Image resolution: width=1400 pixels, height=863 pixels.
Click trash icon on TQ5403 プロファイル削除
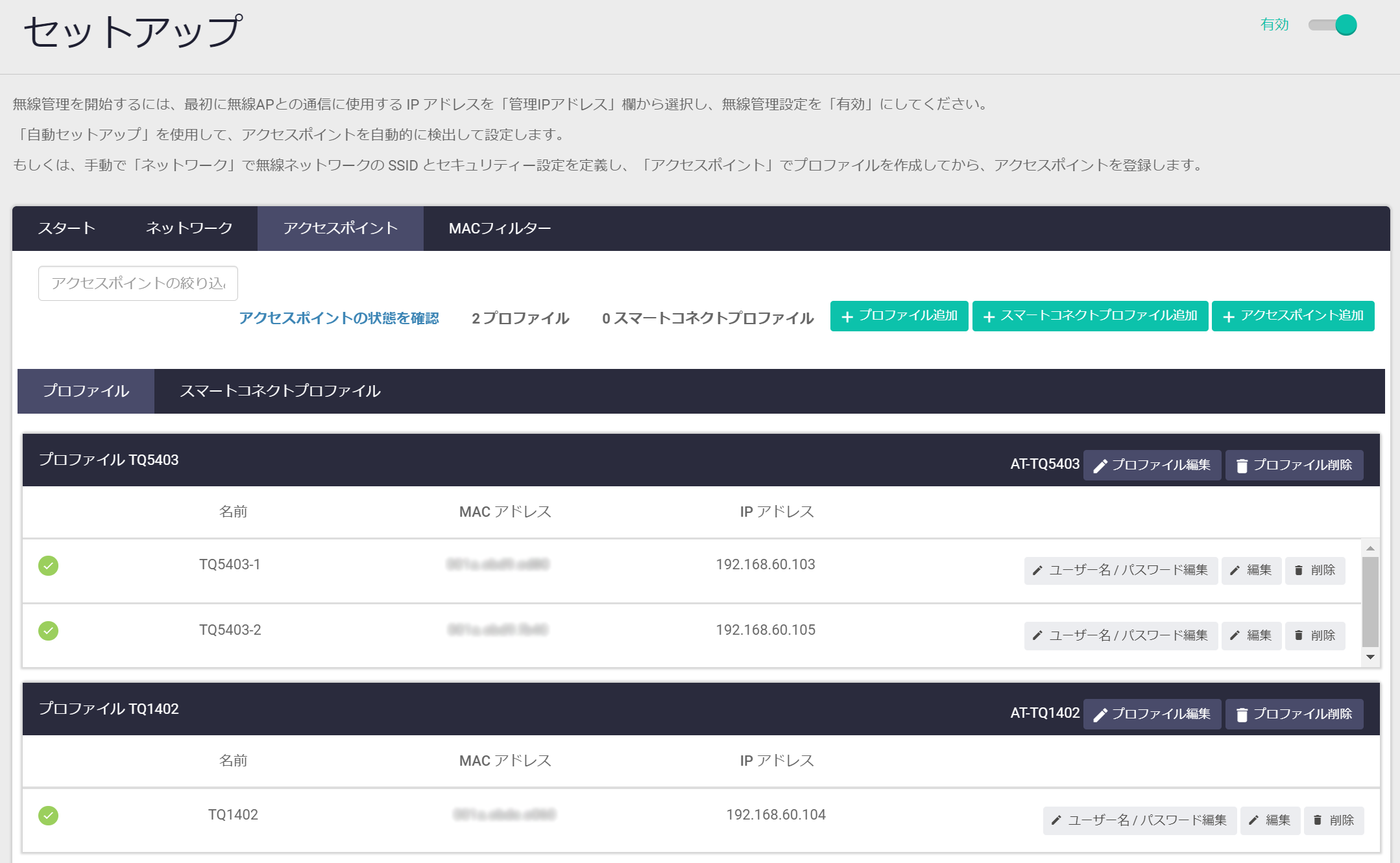tap(1242, 466)
